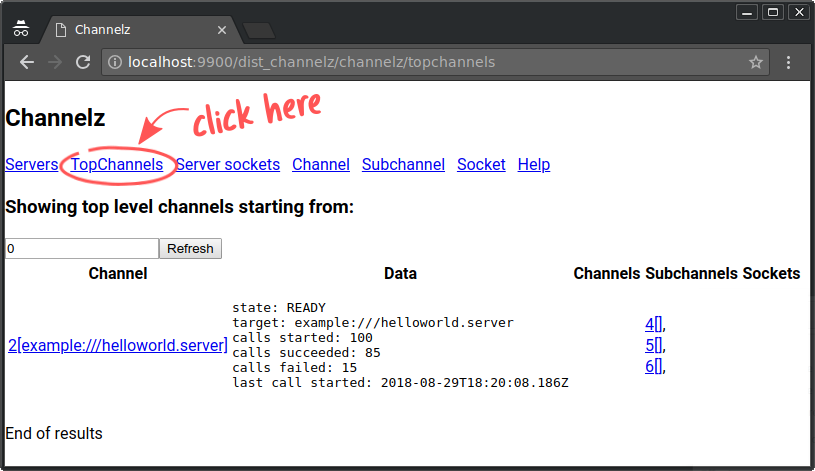The height and width of the screenshot is (471, 815).
Task: Select the Channelz browser tab
Action: point(130,30)
